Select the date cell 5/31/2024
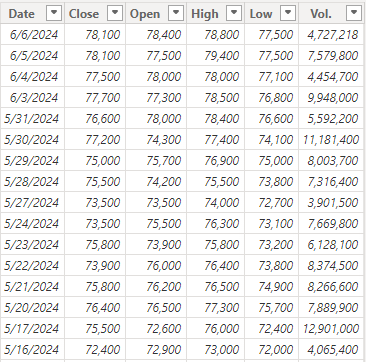Screen dimensions: 366x362 tap(32, 118)
